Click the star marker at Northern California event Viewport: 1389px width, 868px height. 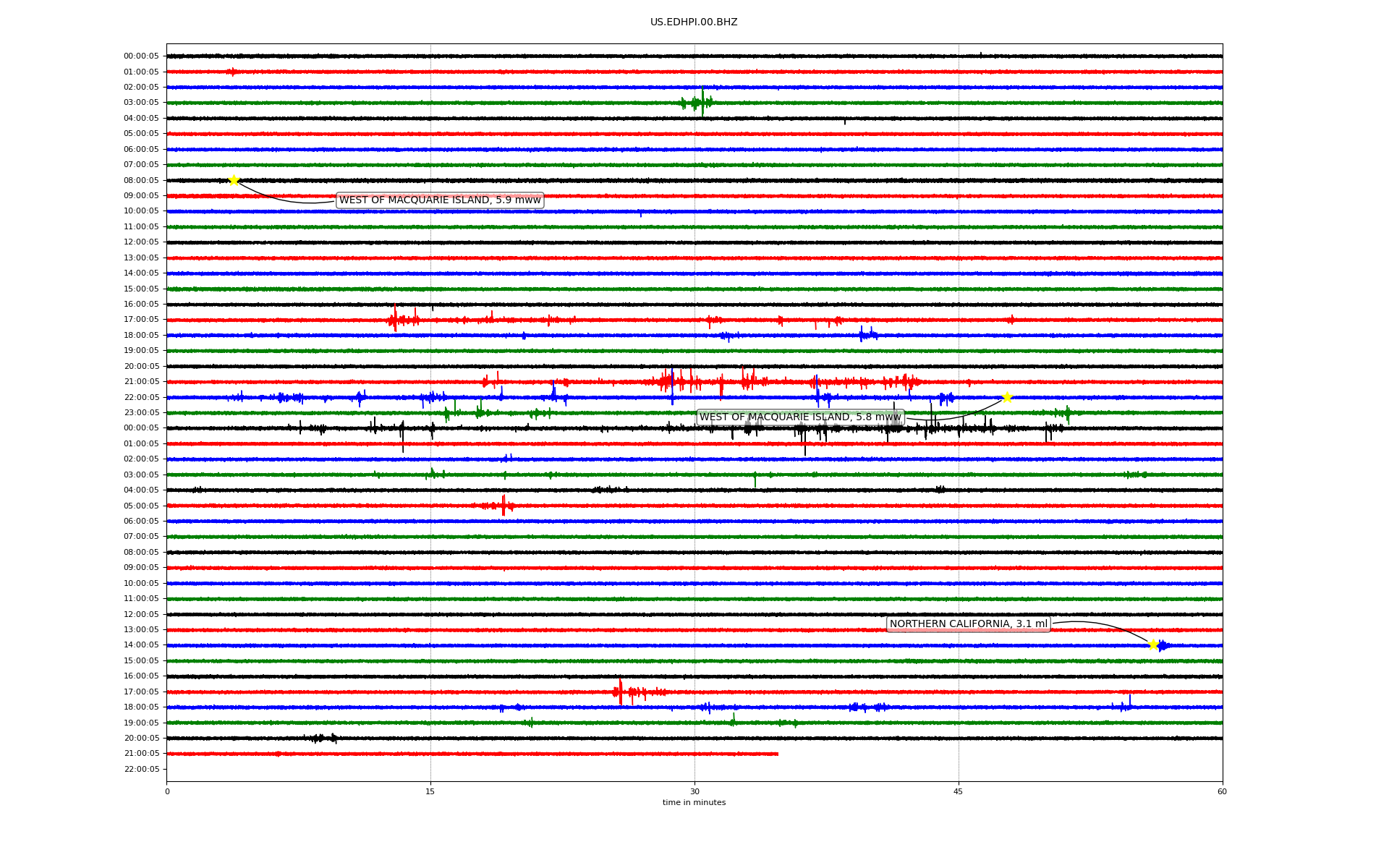[1153, 644]
